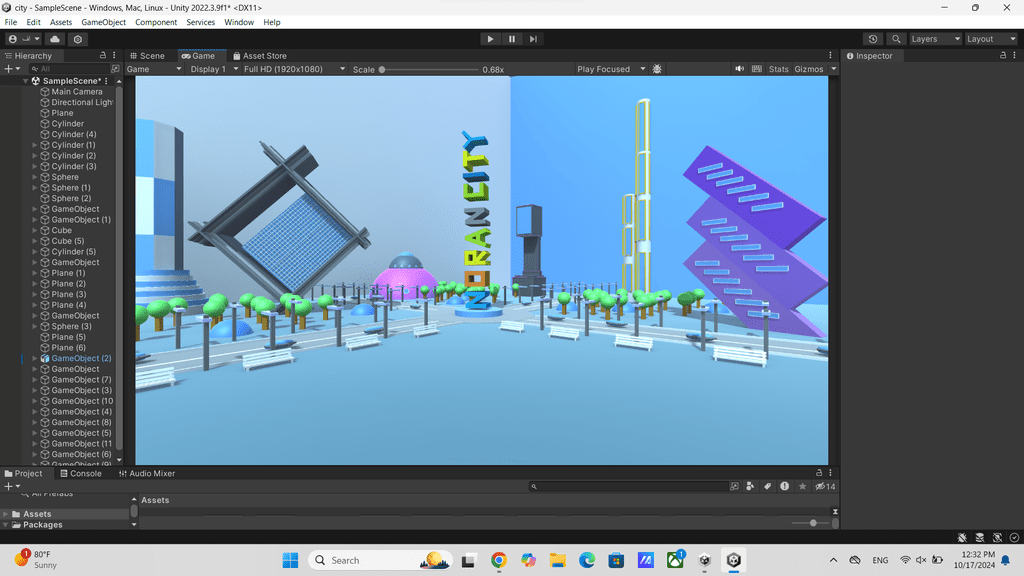Switch to the Asset Store tab

pyautogui.click(x=260, y=56)
